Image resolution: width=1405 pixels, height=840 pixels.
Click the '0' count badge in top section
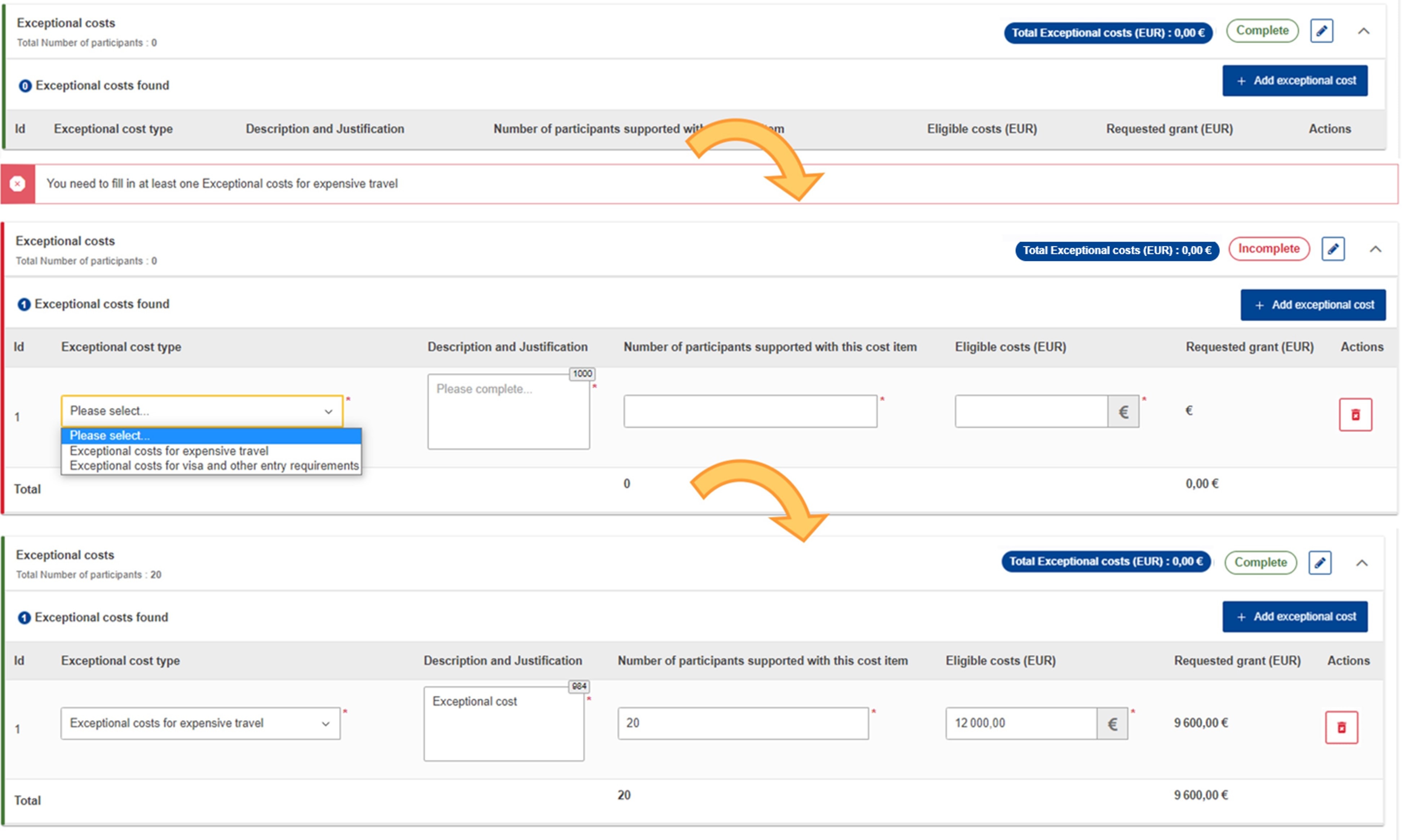[x=25, y=86]
